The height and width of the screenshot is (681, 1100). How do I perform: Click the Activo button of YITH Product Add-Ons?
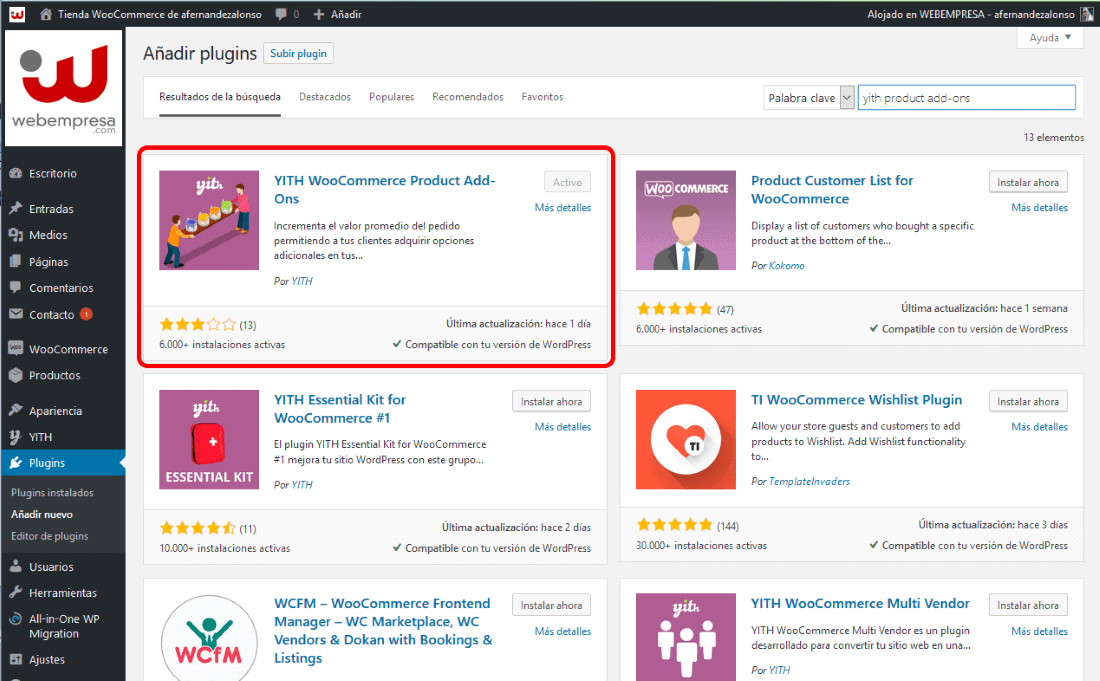click(x=568, y=182)
